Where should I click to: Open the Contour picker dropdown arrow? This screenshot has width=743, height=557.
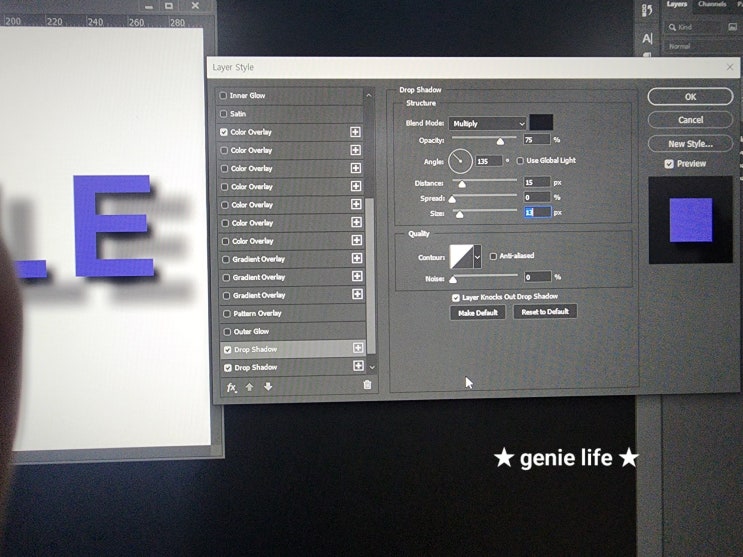(478, 257)
